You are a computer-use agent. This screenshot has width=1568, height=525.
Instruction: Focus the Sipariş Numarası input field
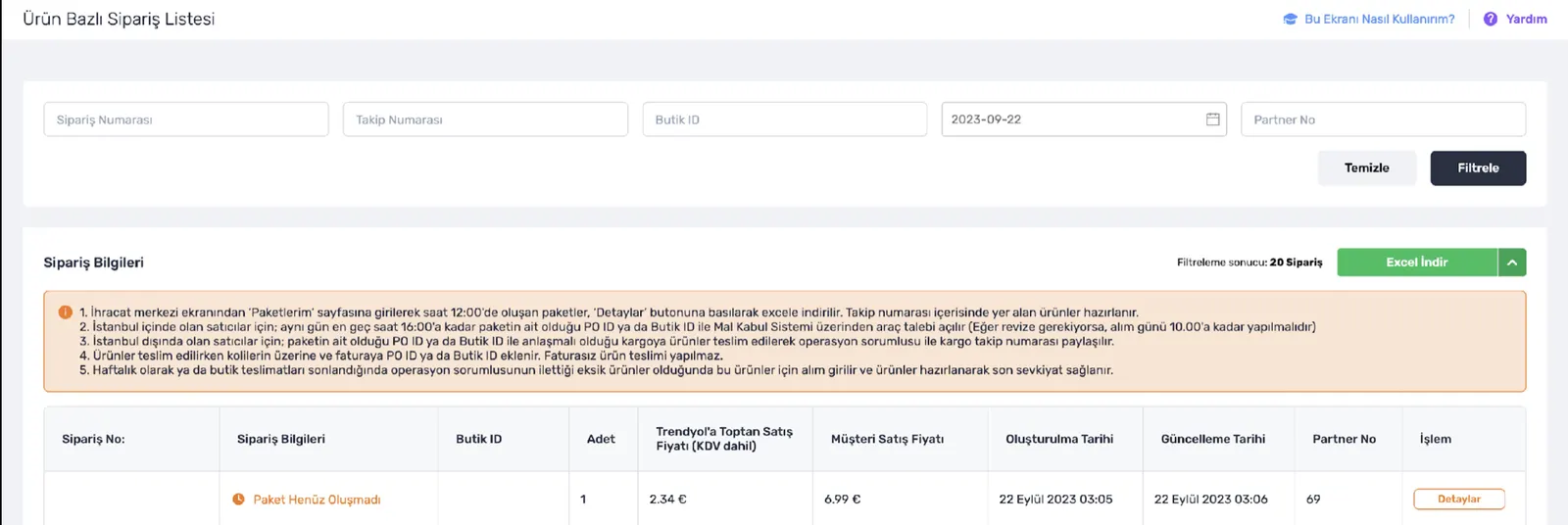click(186, 119)
